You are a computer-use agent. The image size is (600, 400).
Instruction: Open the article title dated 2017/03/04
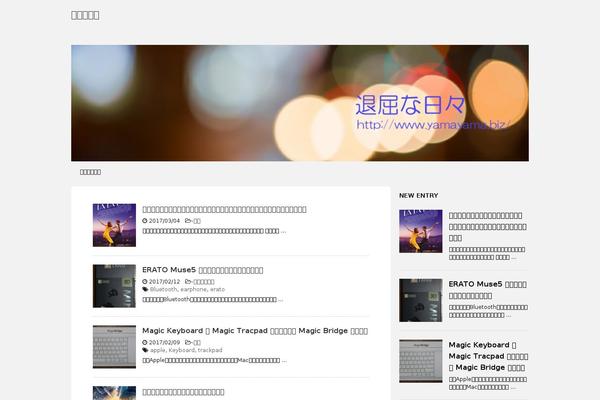pos(224,209)
